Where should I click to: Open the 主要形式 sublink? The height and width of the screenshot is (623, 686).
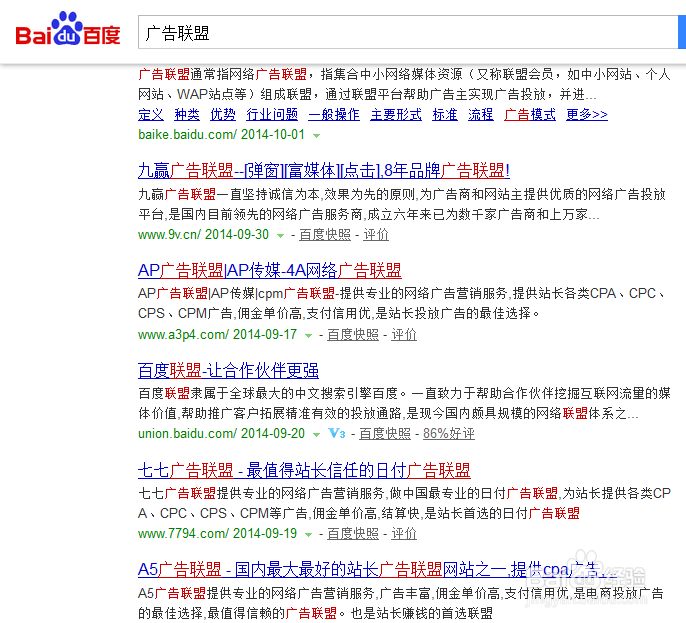(396, 115)
